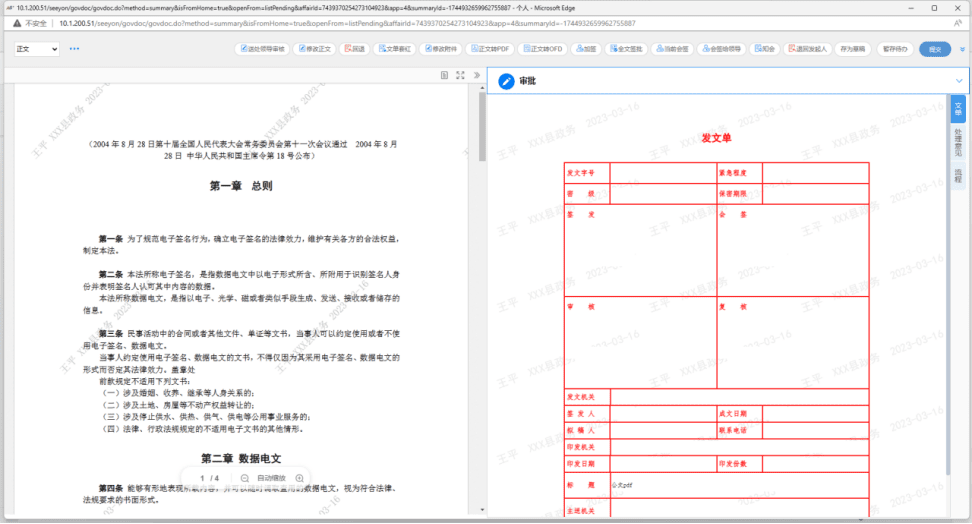
Task: Click the 签发 opinion area
Action: coord(640,251)
